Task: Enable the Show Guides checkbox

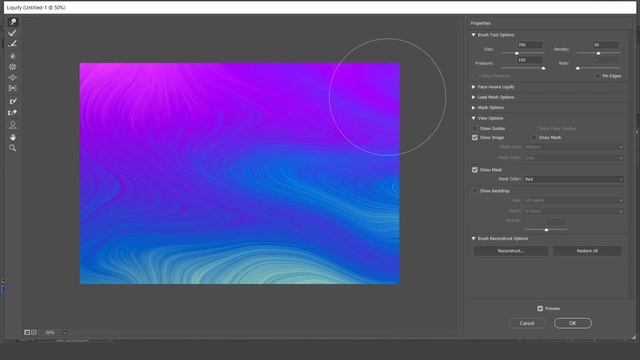Action: [x=475, y=129]
